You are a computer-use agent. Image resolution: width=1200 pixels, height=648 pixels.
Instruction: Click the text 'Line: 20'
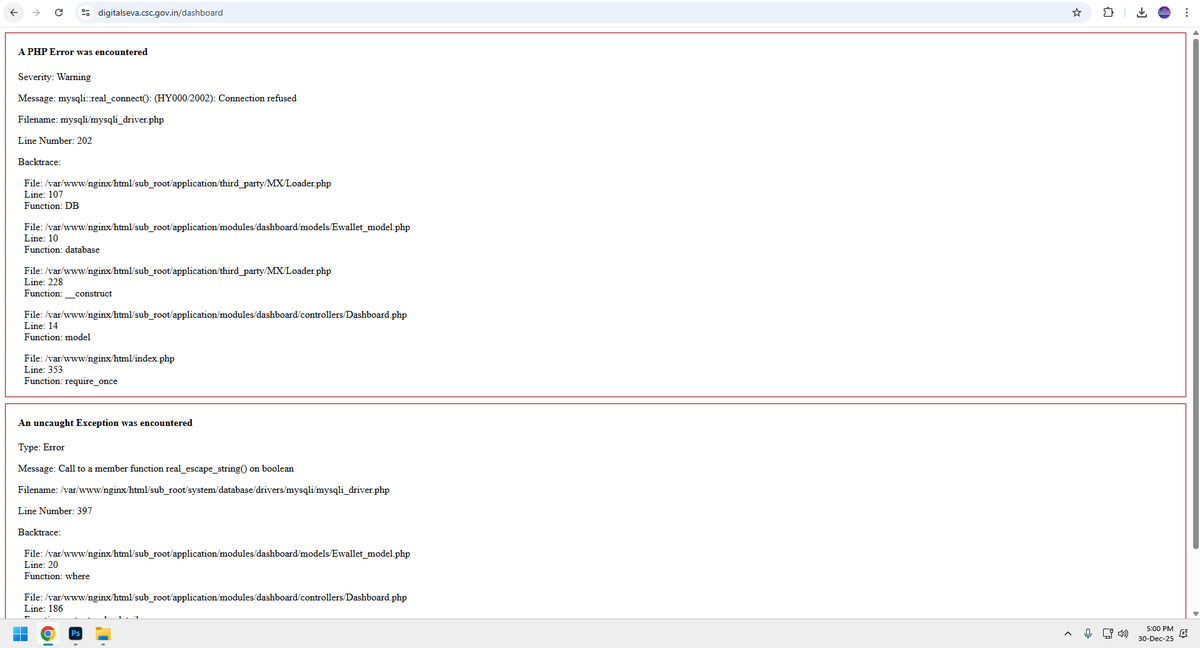[x=41, y=565]
